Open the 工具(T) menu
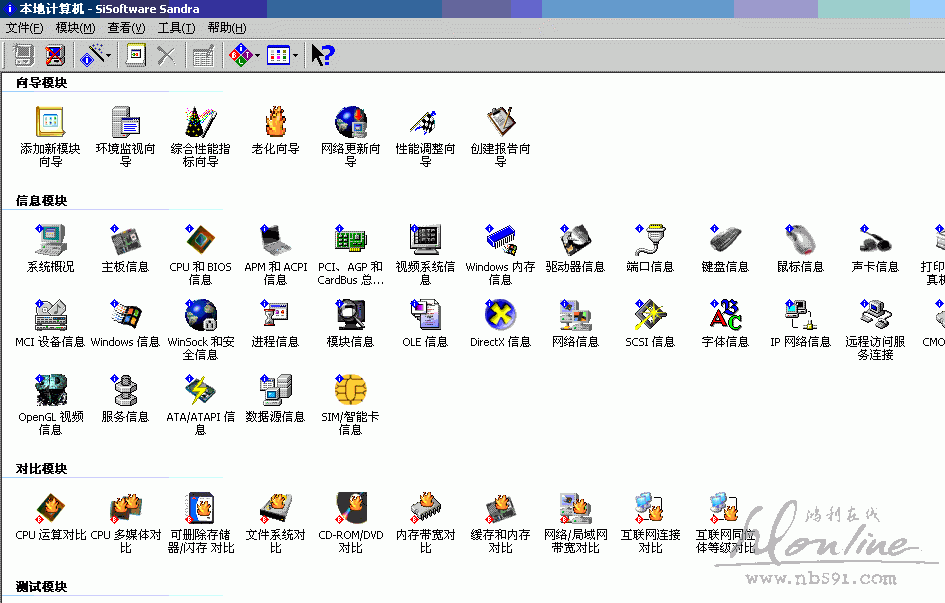 [x=176, y=28]
